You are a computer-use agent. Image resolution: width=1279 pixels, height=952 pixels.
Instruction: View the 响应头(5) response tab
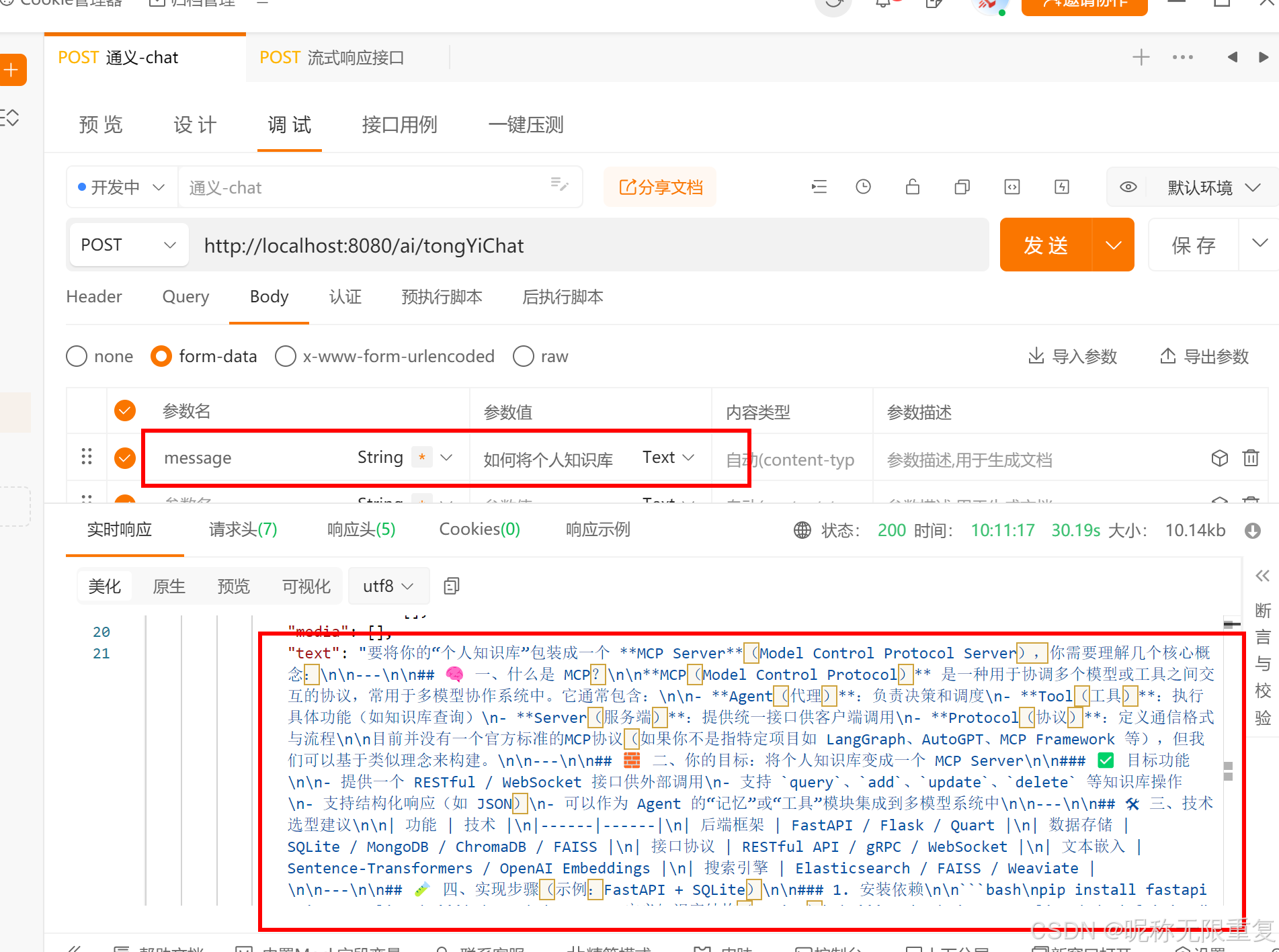(x=361, y=529)
